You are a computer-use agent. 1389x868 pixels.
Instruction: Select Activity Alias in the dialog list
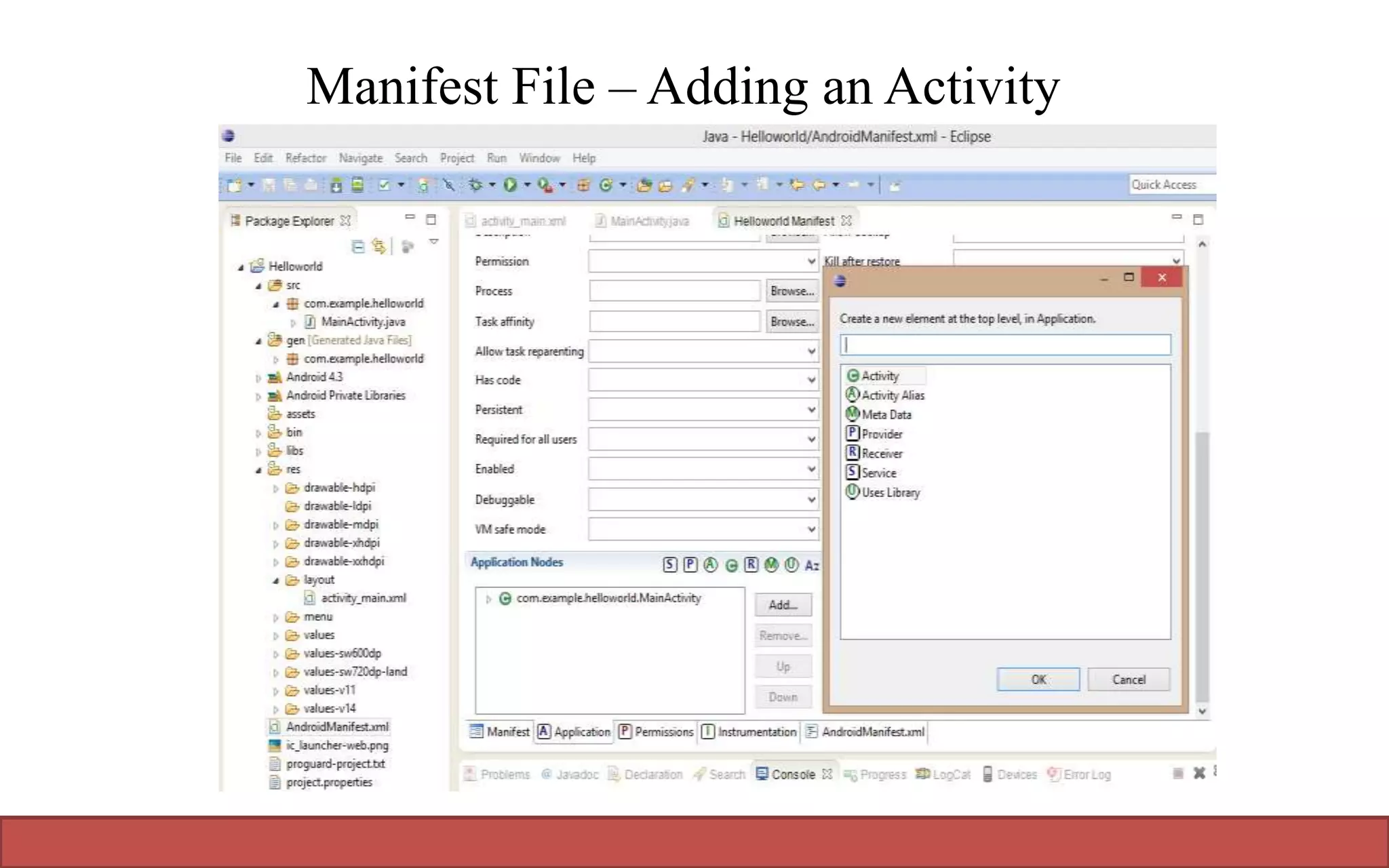[x=885, y=395]
